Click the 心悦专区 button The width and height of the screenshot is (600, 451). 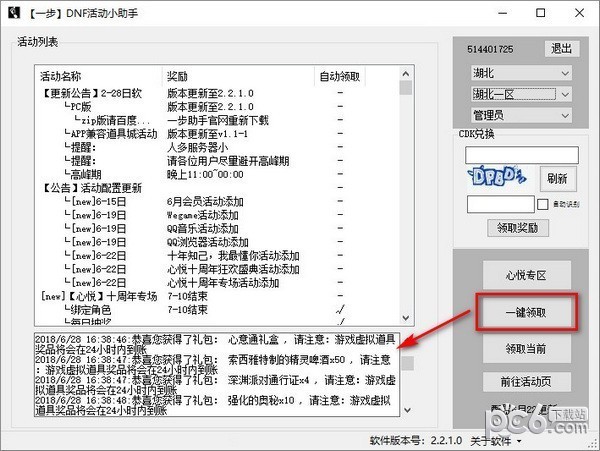tap(527, 275)
